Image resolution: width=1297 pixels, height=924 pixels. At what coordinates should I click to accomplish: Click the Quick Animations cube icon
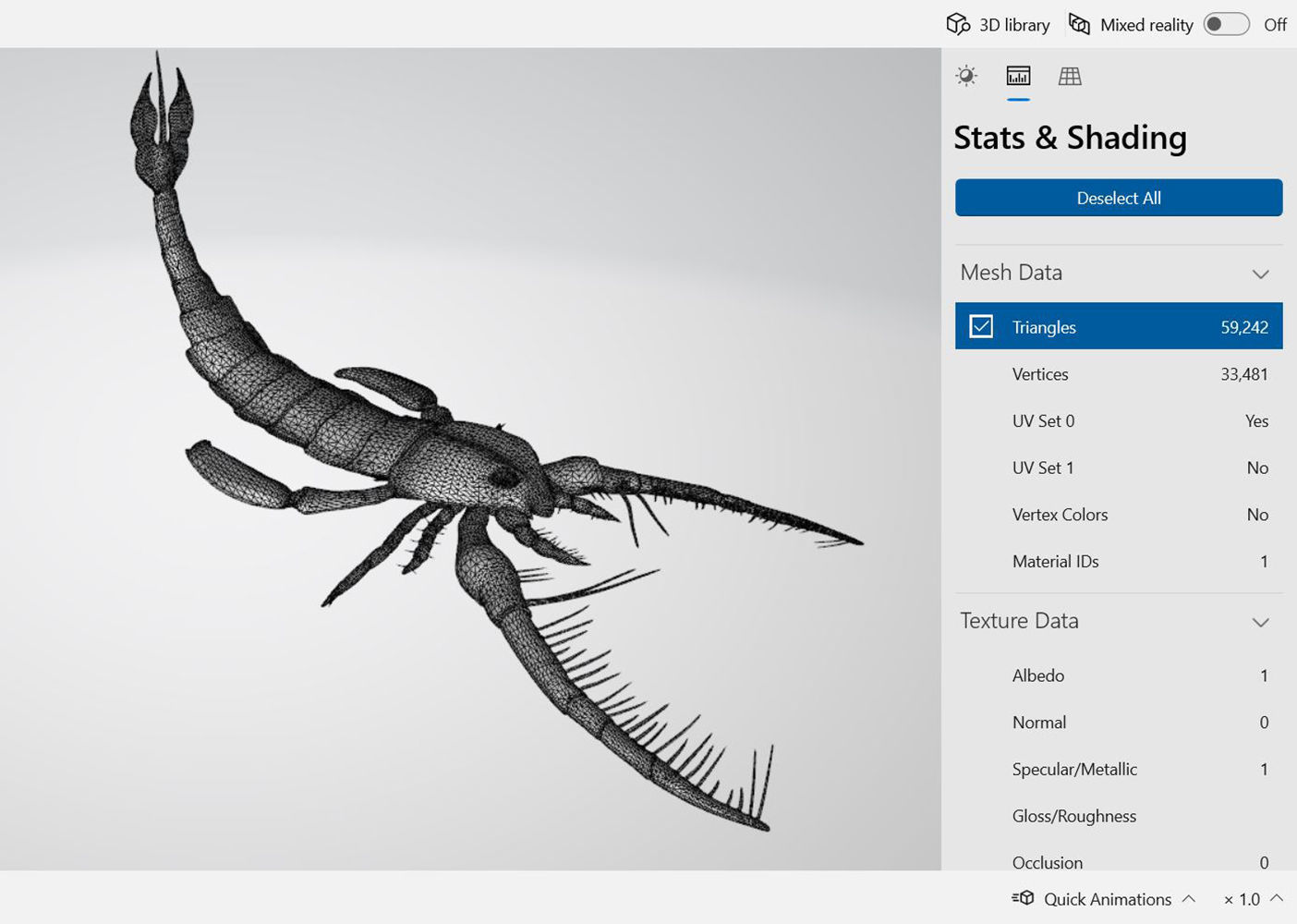1023,898
